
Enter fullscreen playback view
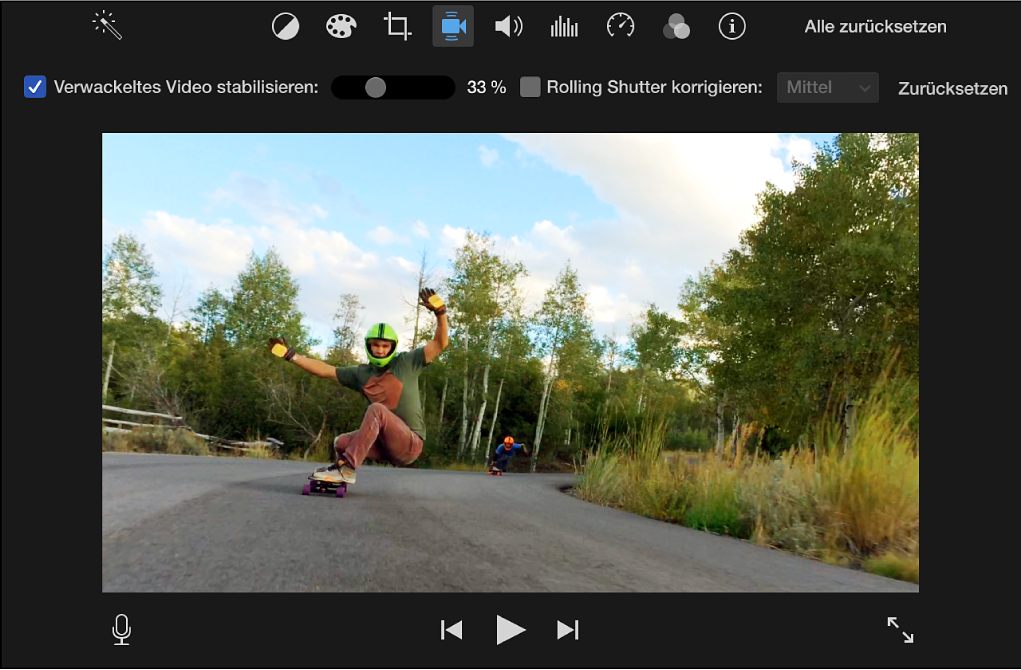pyautogui.click(x=899, y=630)
